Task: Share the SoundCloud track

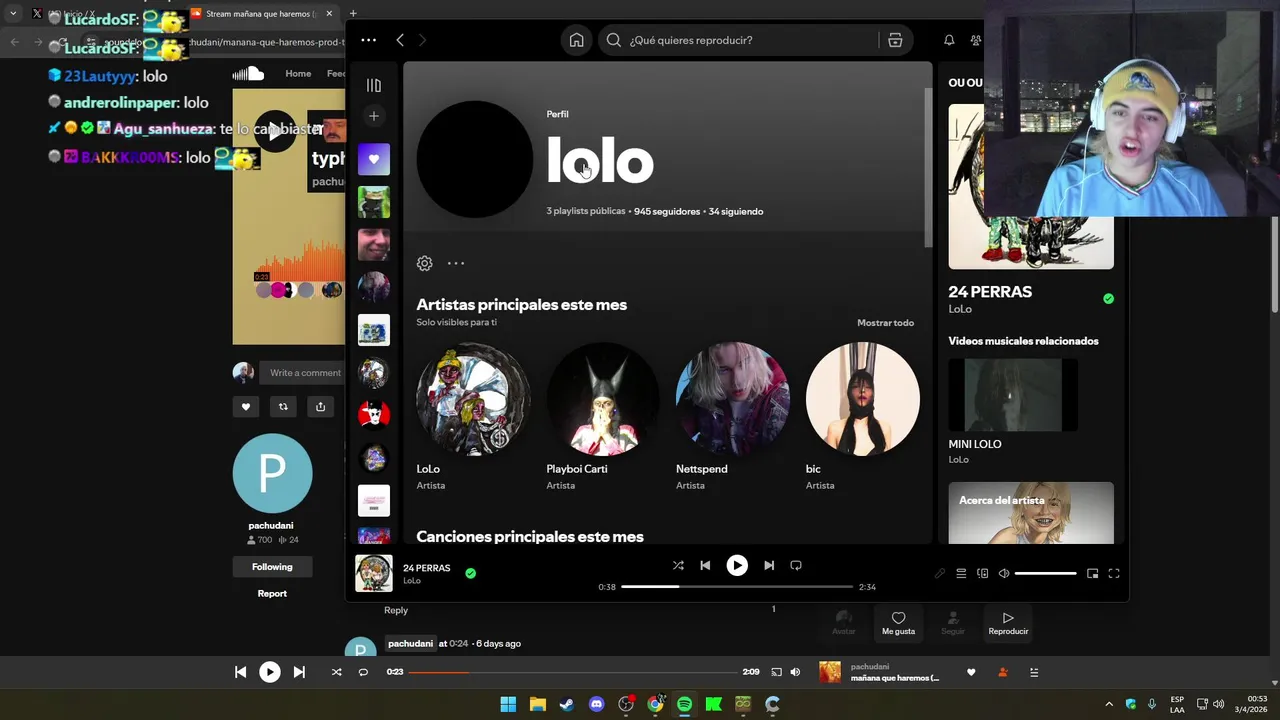Action: [x=320, y=406]
